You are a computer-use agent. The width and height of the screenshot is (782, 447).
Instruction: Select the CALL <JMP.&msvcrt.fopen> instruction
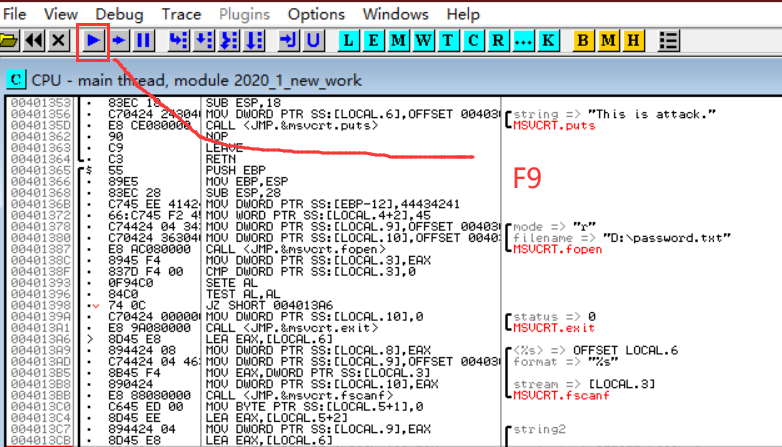pyautogui.click(x=295, y=249)
